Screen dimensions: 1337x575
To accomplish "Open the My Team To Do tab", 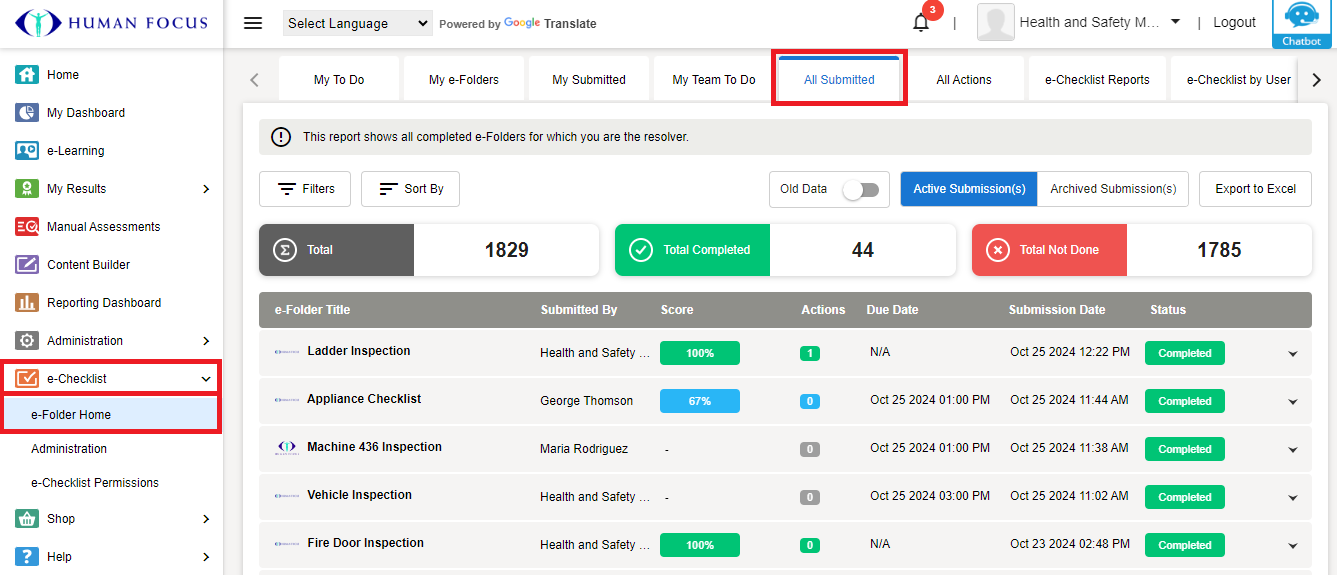I will (713, 80).
